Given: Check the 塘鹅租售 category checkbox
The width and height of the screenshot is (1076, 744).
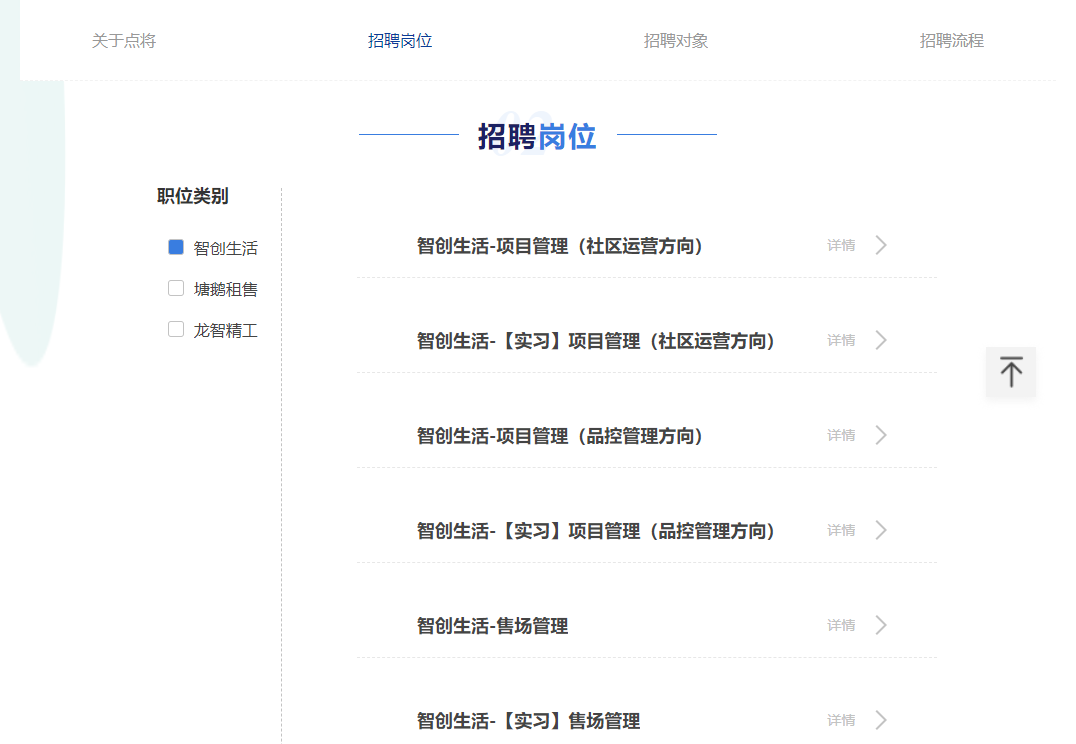Looking at the screenshot, I should click(176, 288).
